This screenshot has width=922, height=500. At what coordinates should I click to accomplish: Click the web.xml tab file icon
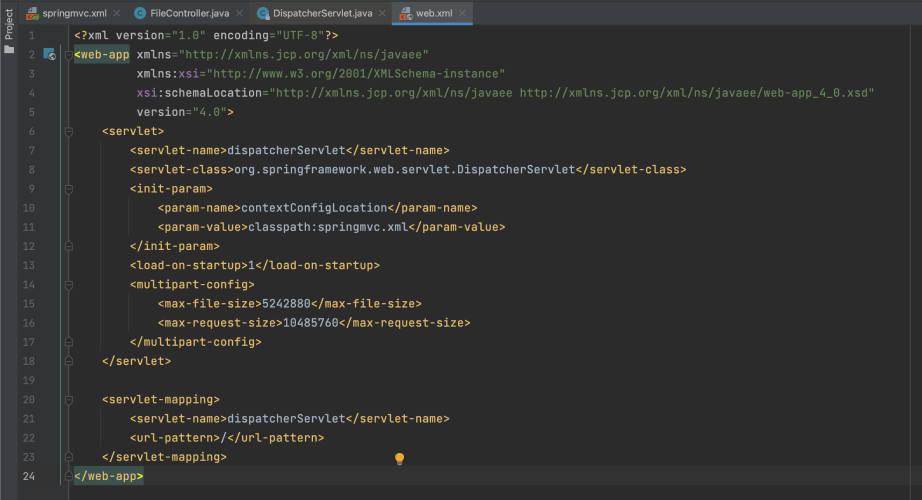point(407,14)
